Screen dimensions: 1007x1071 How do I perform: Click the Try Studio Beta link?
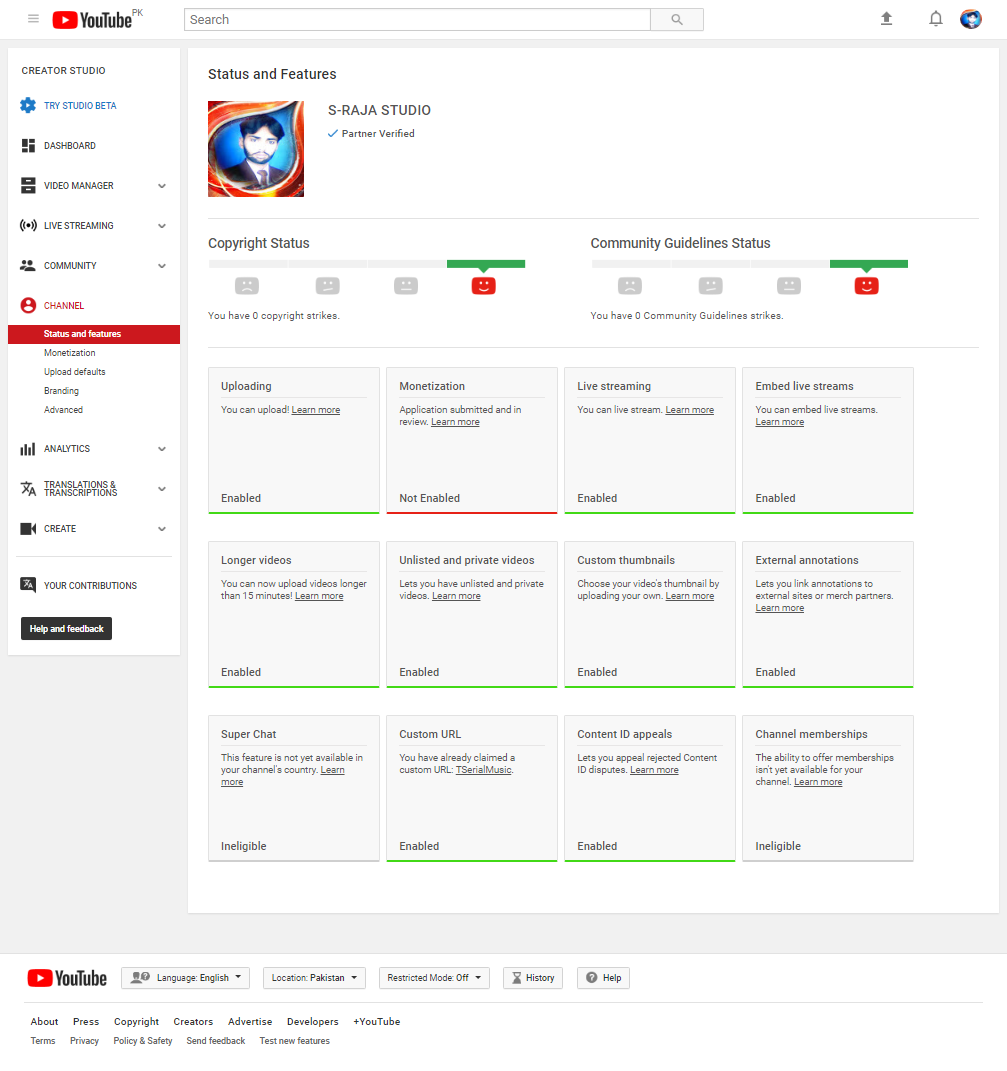[x=80, y=106]
